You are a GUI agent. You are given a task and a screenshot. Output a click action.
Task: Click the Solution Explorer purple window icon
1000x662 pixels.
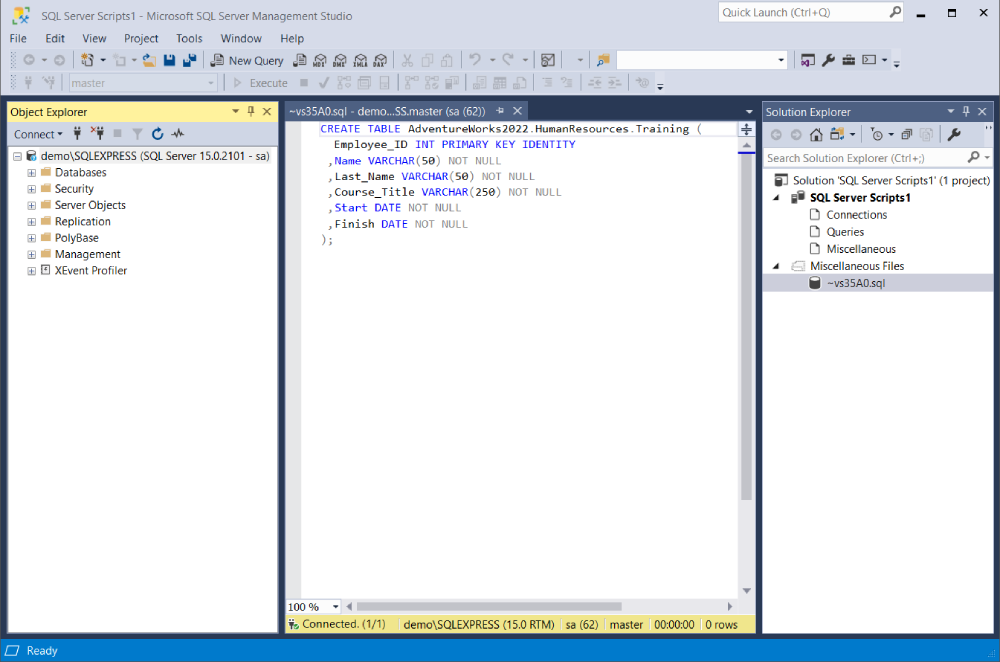coord(807,60)
